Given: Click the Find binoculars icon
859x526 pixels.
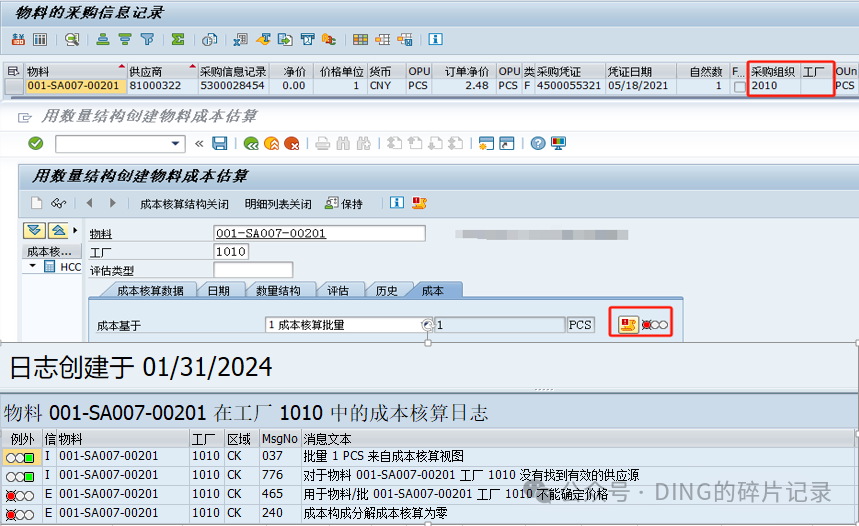Looking at the screenshot, I should pyautogui.click(x=343, y=144).
